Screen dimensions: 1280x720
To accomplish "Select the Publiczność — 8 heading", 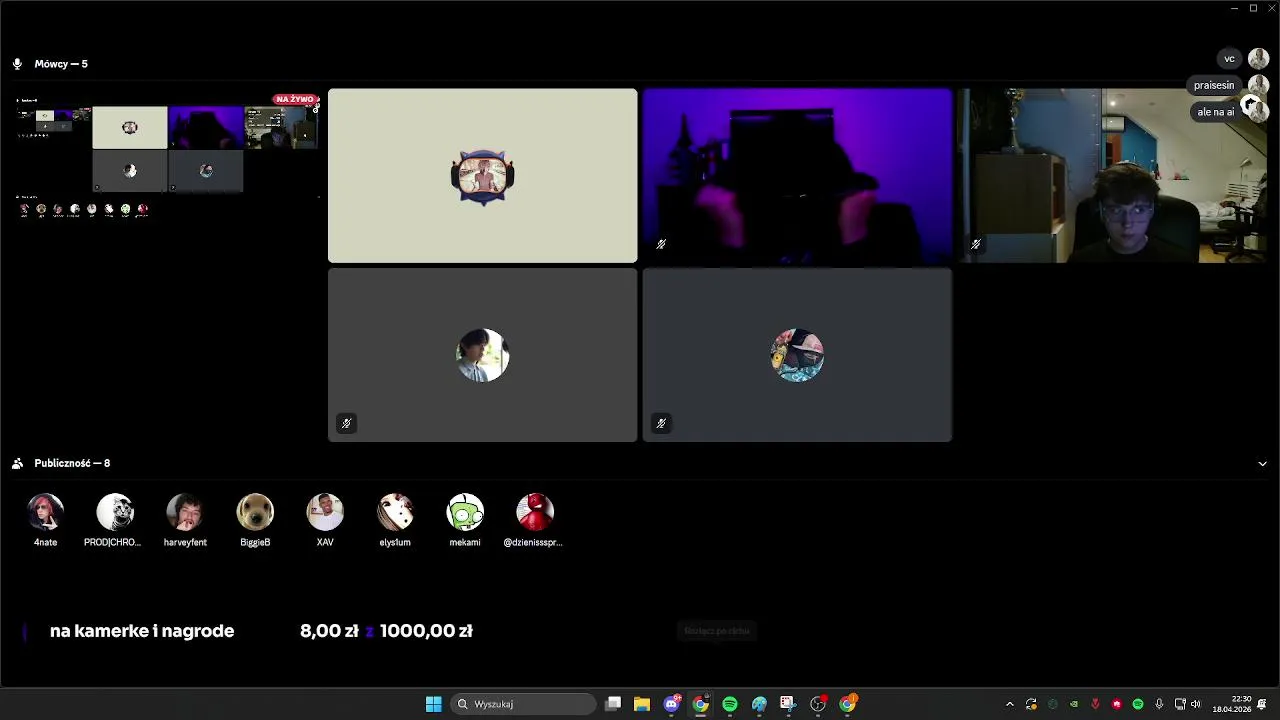I will 72,464.
